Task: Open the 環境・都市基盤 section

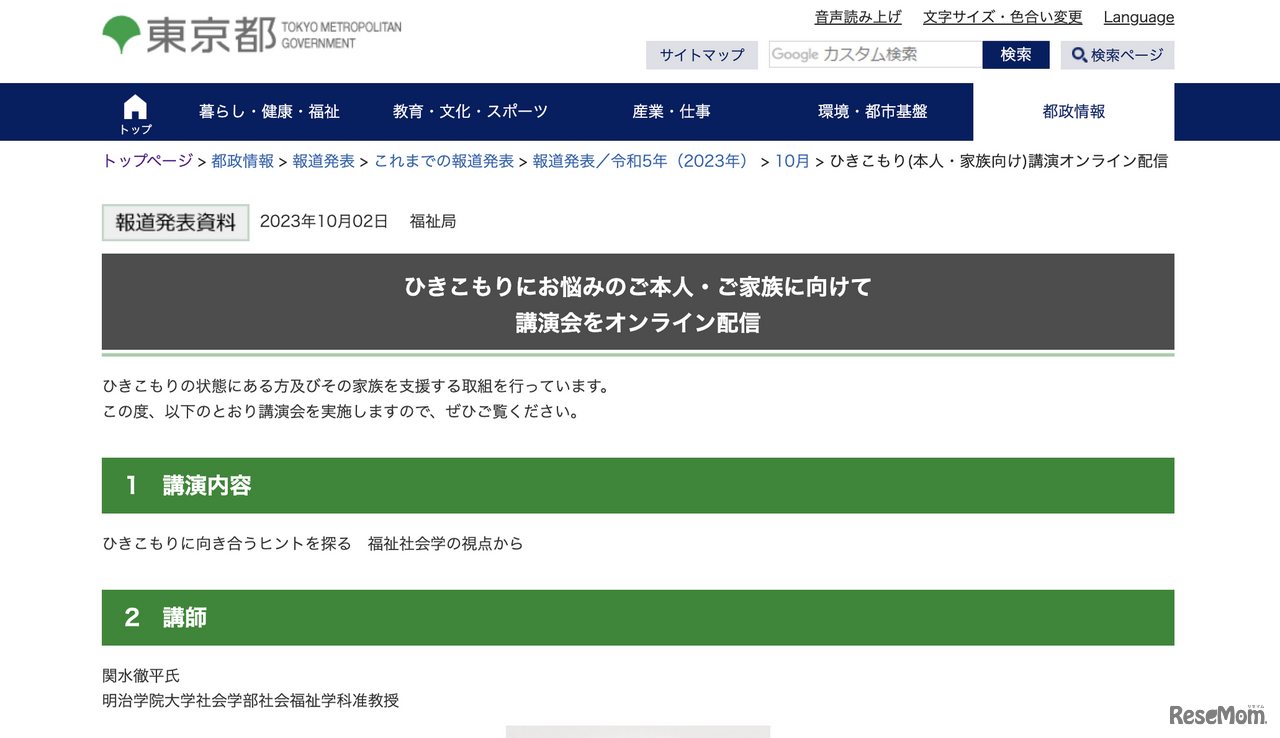Action: click(873, 112)
